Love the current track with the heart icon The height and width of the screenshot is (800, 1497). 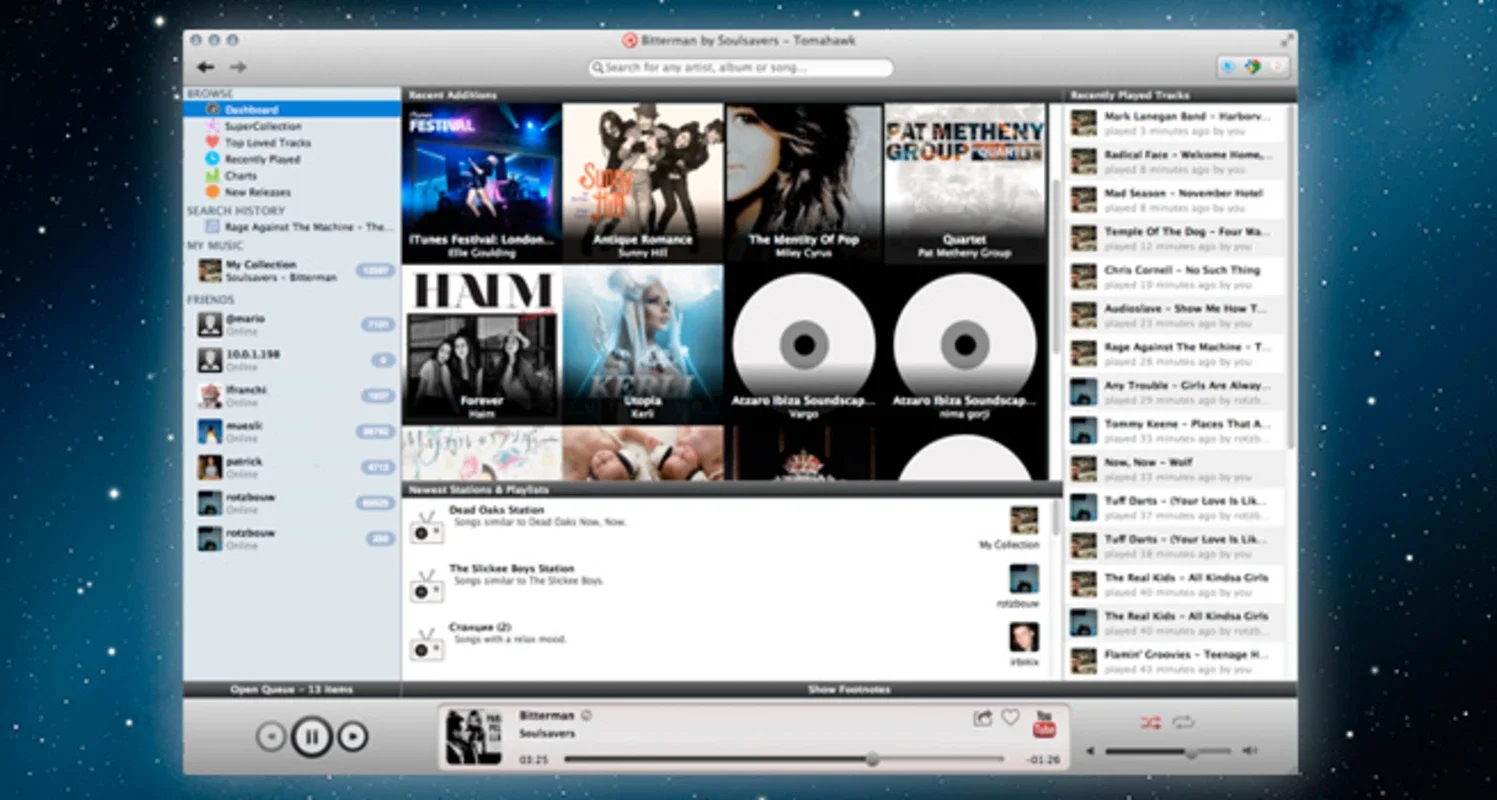(1010, 718)
